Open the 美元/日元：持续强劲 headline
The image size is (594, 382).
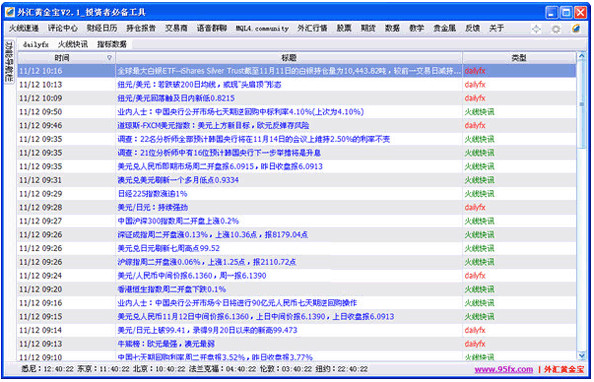pos(153,207)
